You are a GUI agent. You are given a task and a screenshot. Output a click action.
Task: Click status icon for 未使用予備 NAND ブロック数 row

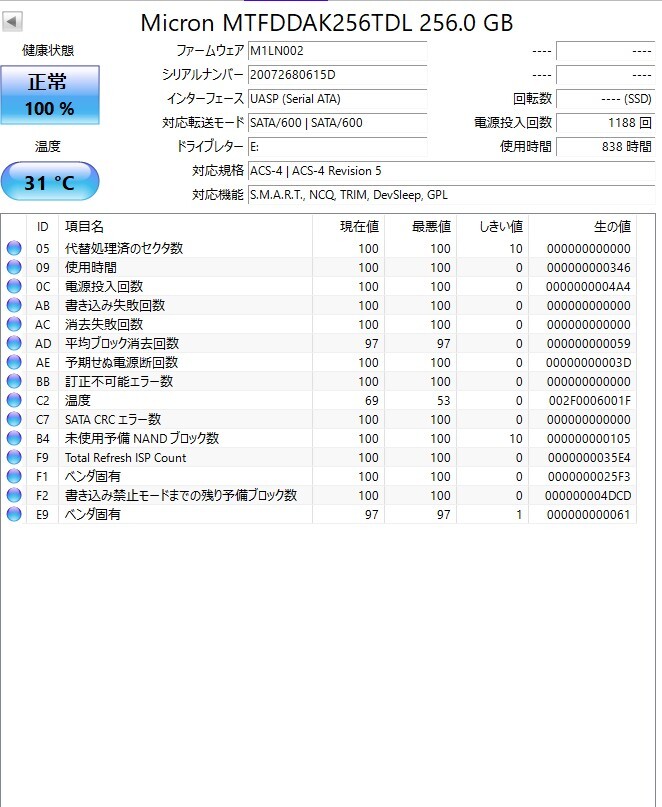(x=14, y=438)
